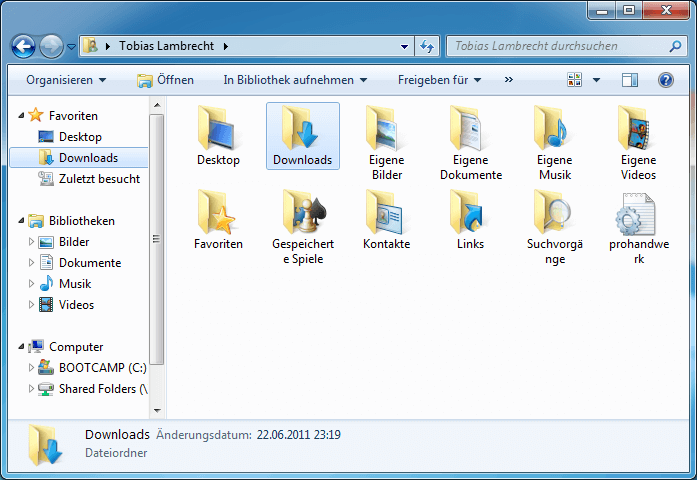Expand the BOOTCAMP (C:) drive node
This screenshot has width=697, height=480.
31,368
